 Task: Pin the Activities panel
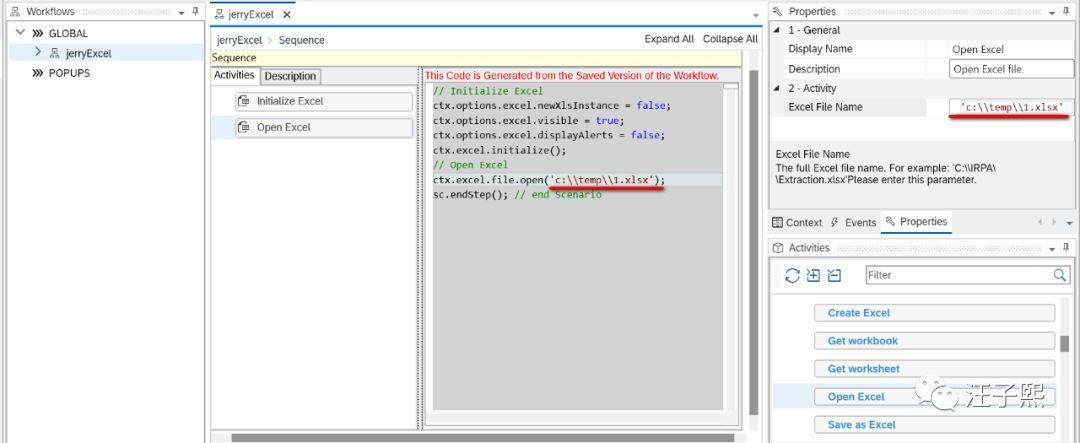pyautogui.click(x=1066, y=247)
